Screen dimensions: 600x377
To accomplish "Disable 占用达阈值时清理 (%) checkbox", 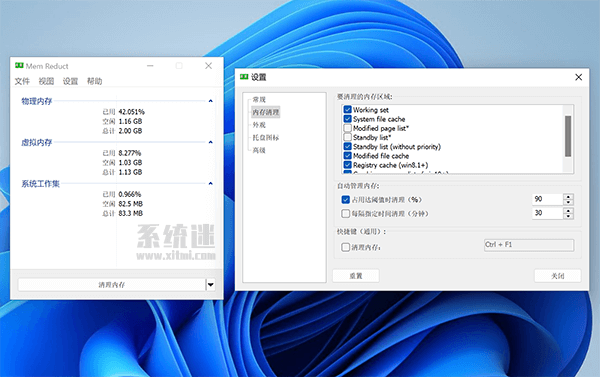I will [x=346, y=199].
